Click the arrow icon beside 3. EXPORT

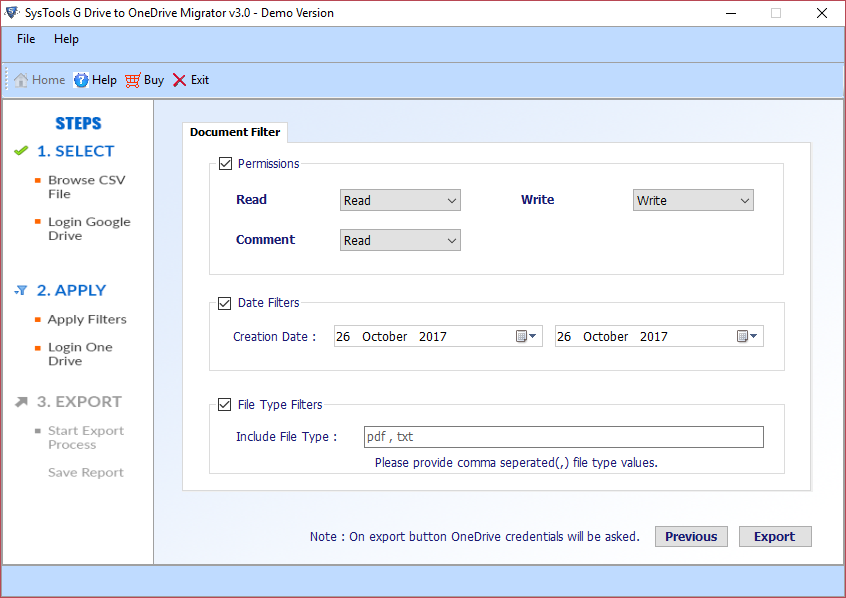[x=21, y=402]
